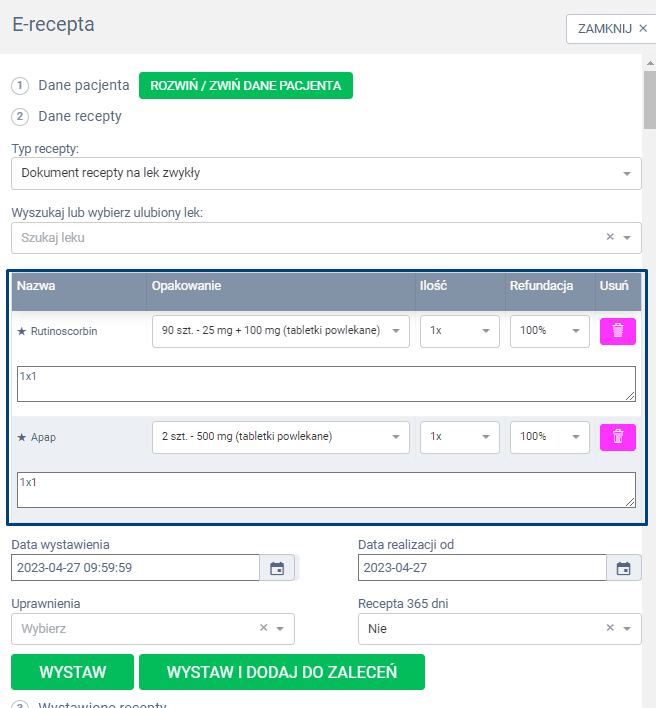Click WYSTAW I DODAJ DO ZALECEŃ
Screen dimensions: 656x708
tap(281, 672)
